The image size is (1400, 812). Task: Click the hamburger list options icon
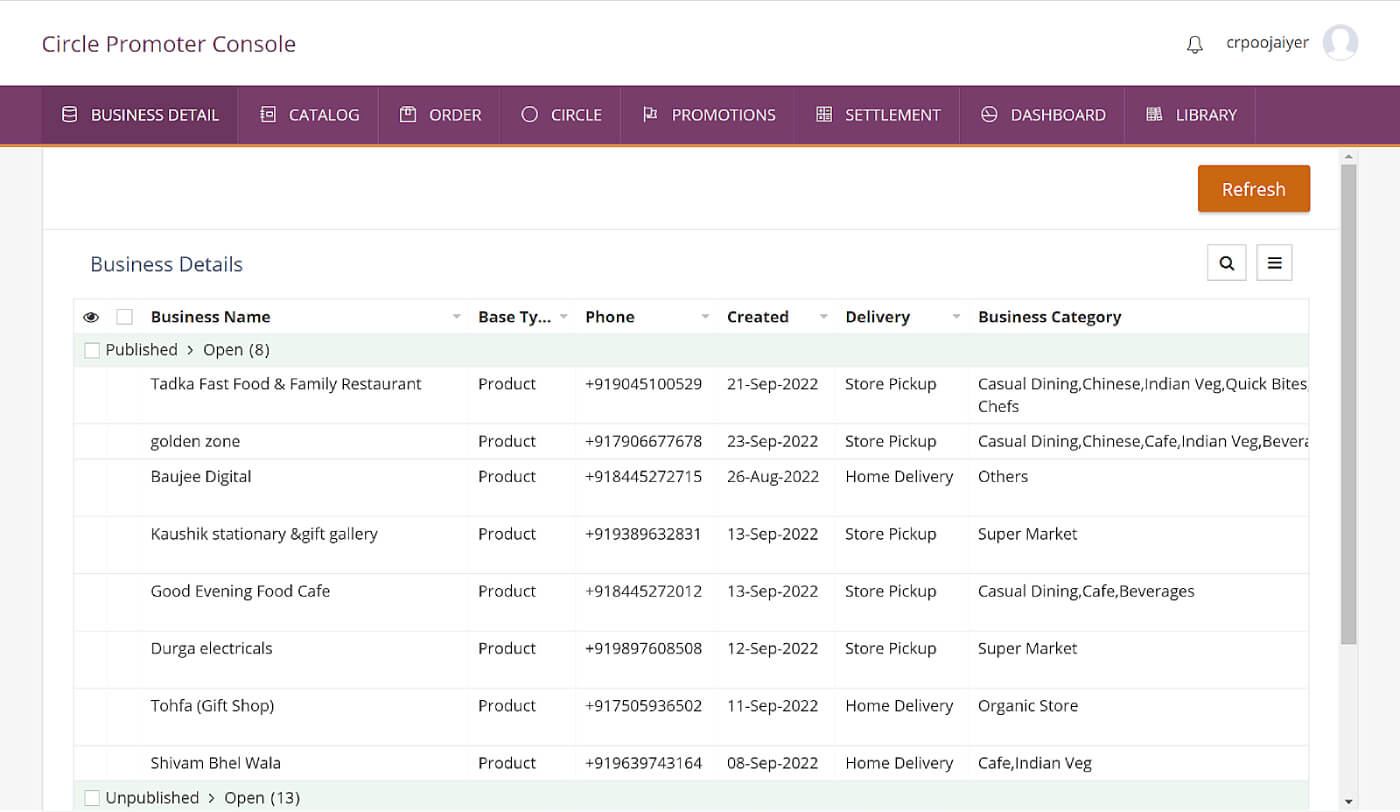1274,262
